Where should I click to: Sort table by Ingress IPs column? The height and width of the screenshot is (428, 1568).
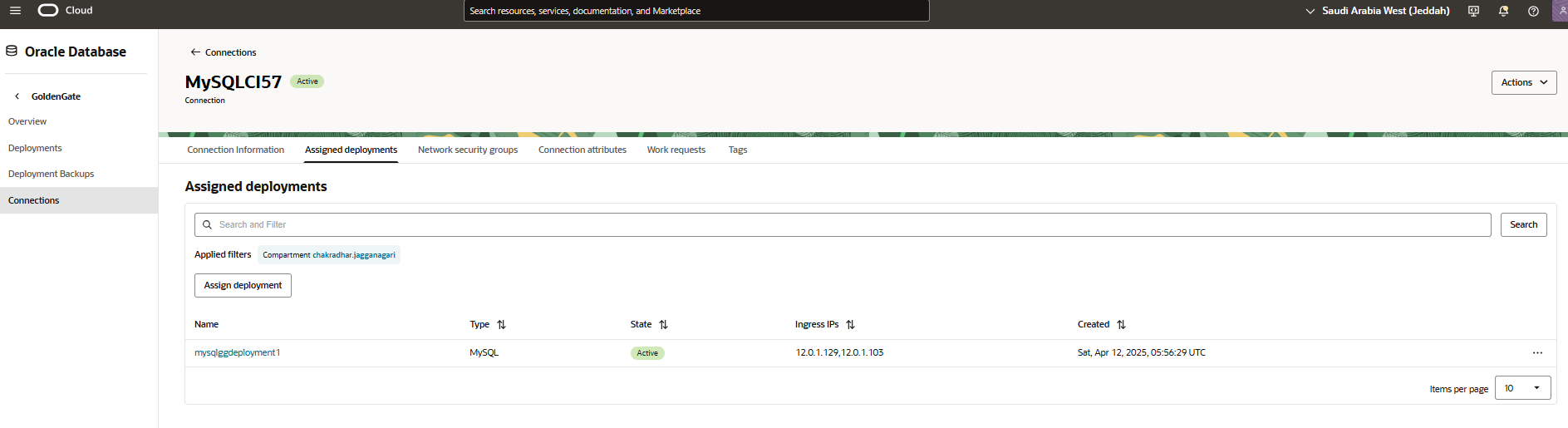point(850,325)
